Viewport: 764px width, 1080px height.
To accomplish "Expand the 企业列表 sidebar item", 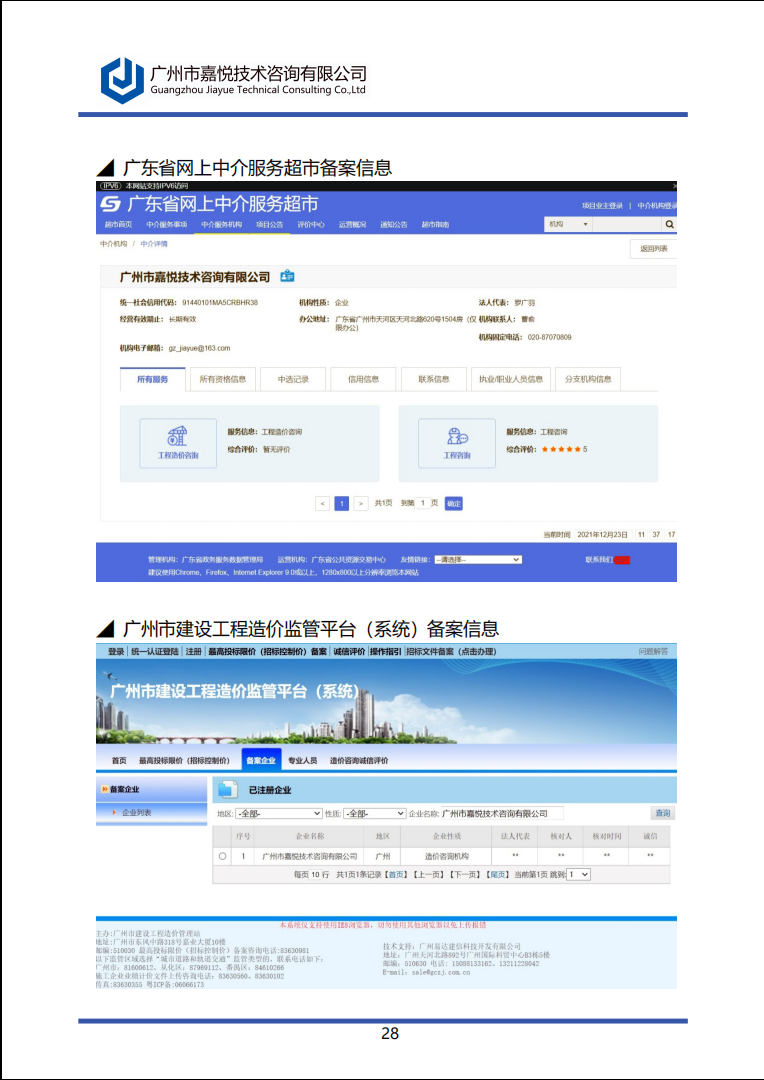I will point(136,813).
